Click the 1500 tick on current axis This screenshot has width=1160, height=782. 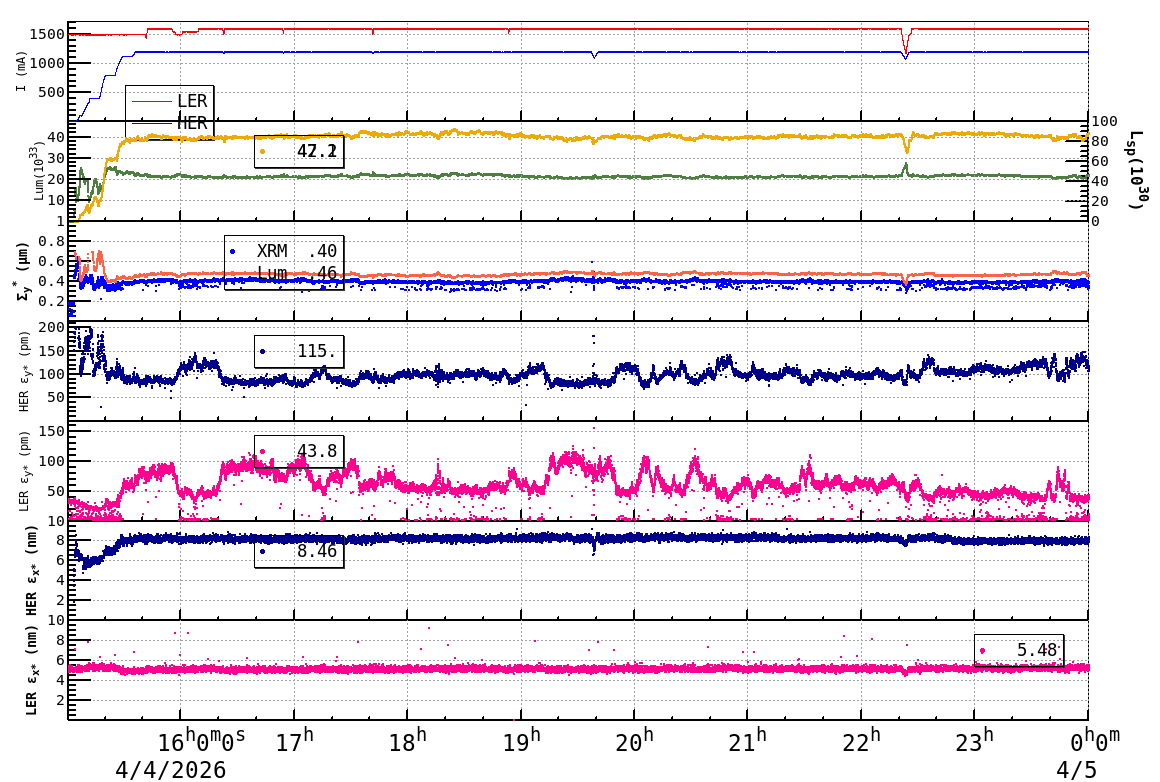47,34
